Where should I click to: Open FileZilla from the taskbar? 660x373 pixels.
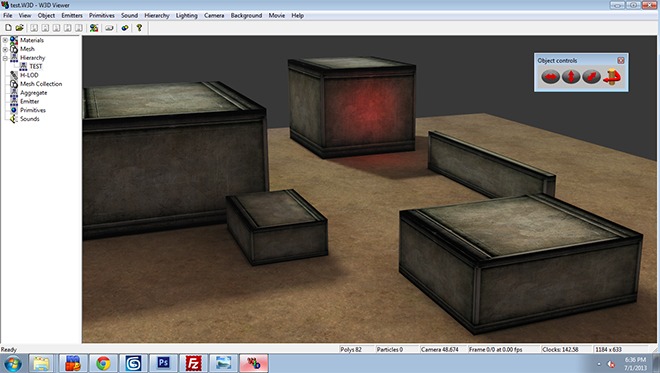click(x=193, y=364)
